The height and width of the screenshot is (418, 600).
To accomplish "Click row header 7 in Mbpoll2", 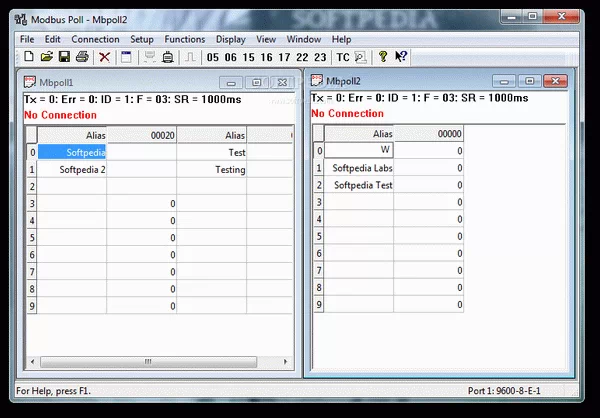I will 319,270.
